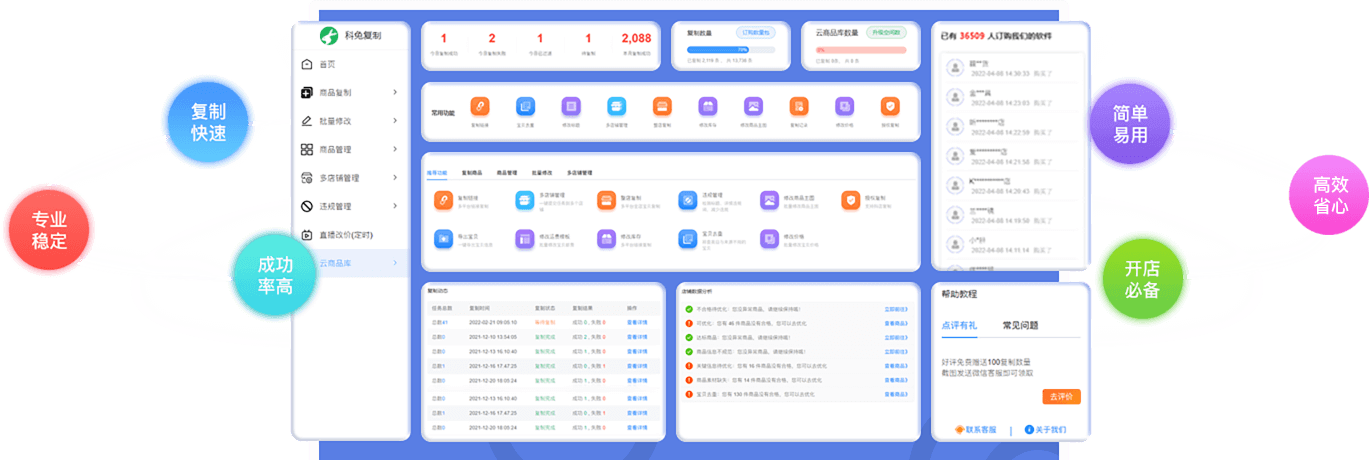The height and width of the screenshot is (460, 1369).
Task: Open the 修改库存 purple icon in grid
Action: [606, 239]
